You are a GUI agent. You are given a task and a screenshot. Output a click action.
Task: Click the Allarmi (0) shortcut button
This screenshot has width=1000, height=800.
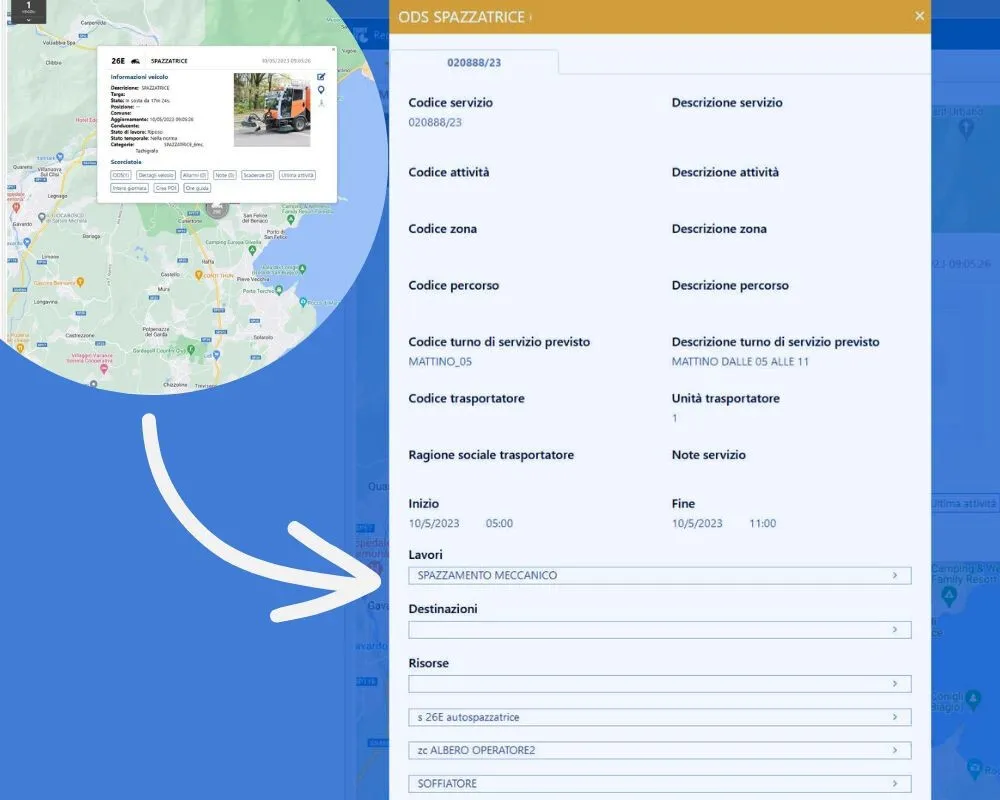click(194, 175)
